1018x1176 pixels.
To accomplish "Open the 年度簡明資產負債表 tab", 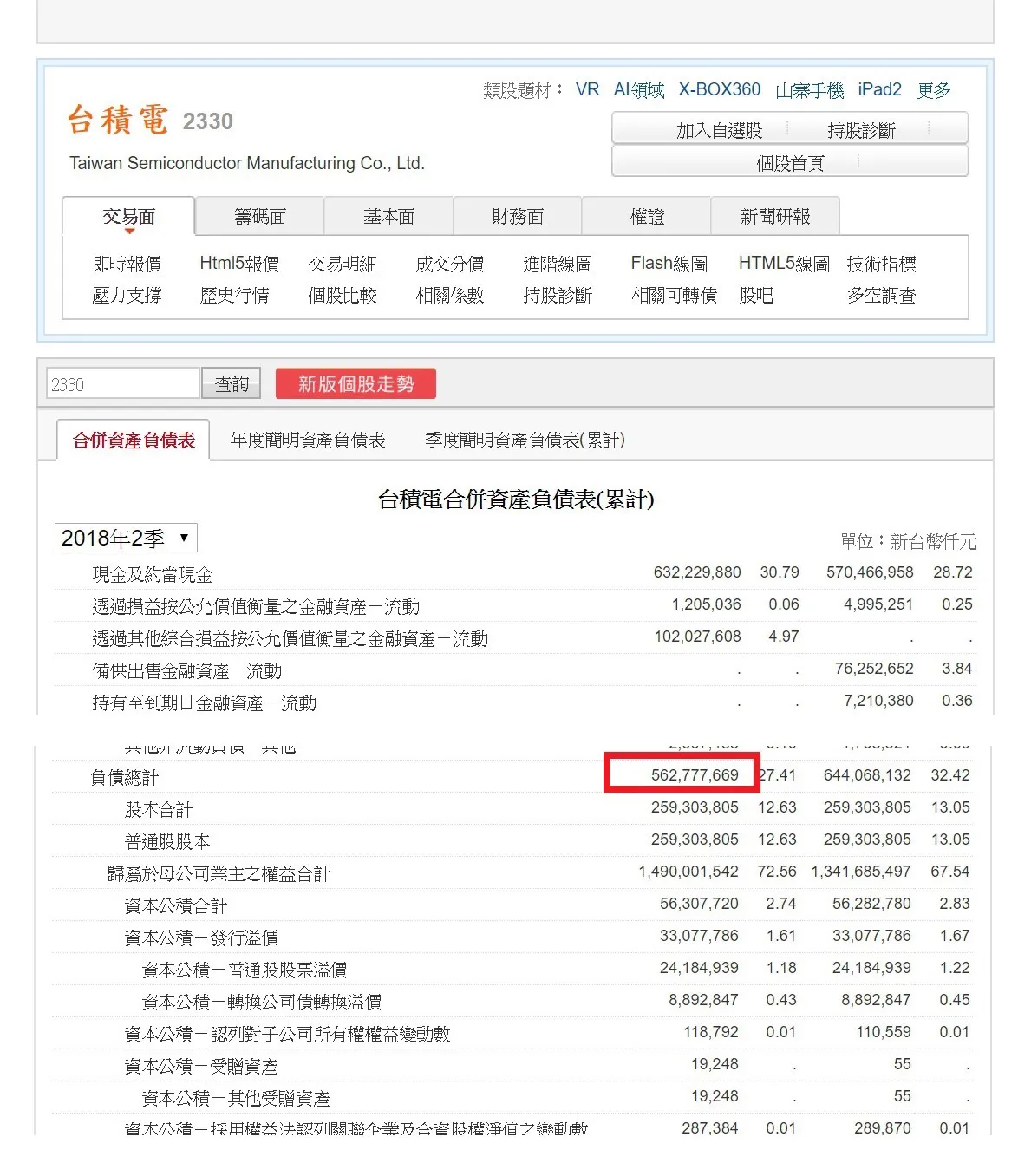I will click(308, 441).
